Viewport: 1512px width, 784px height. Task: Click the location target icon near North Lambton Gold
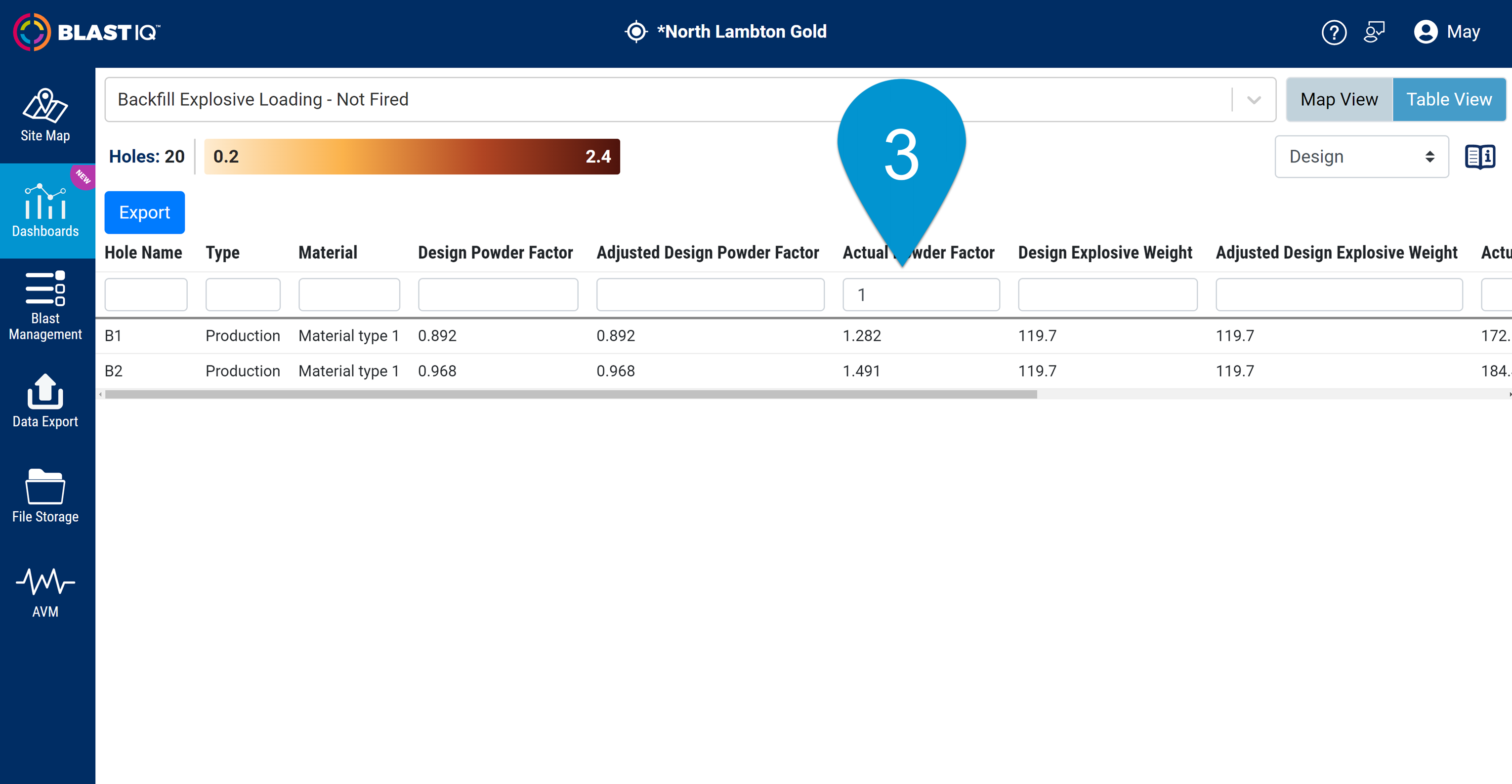point(636,32)
